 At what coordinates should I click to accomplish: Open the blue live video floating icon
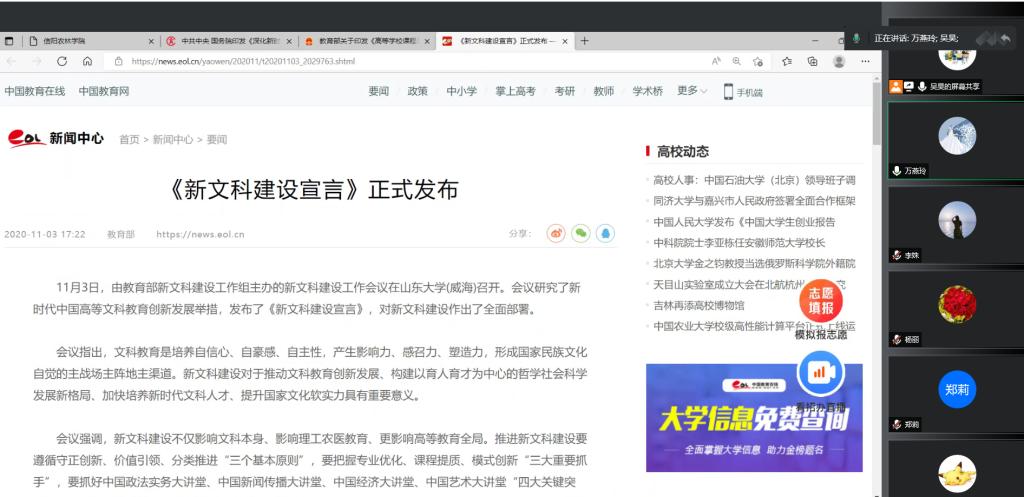pos(820,373)
